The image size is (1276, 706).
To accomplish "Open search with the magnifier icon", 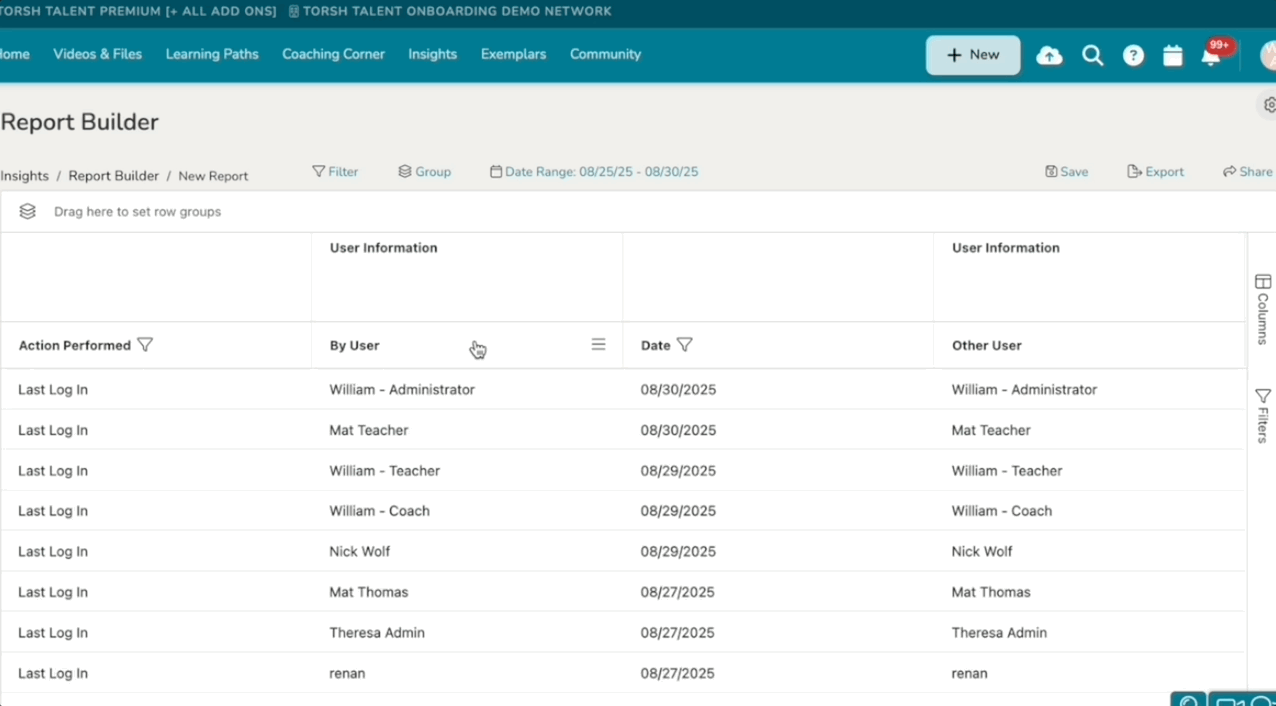I will pos(1092,56).
